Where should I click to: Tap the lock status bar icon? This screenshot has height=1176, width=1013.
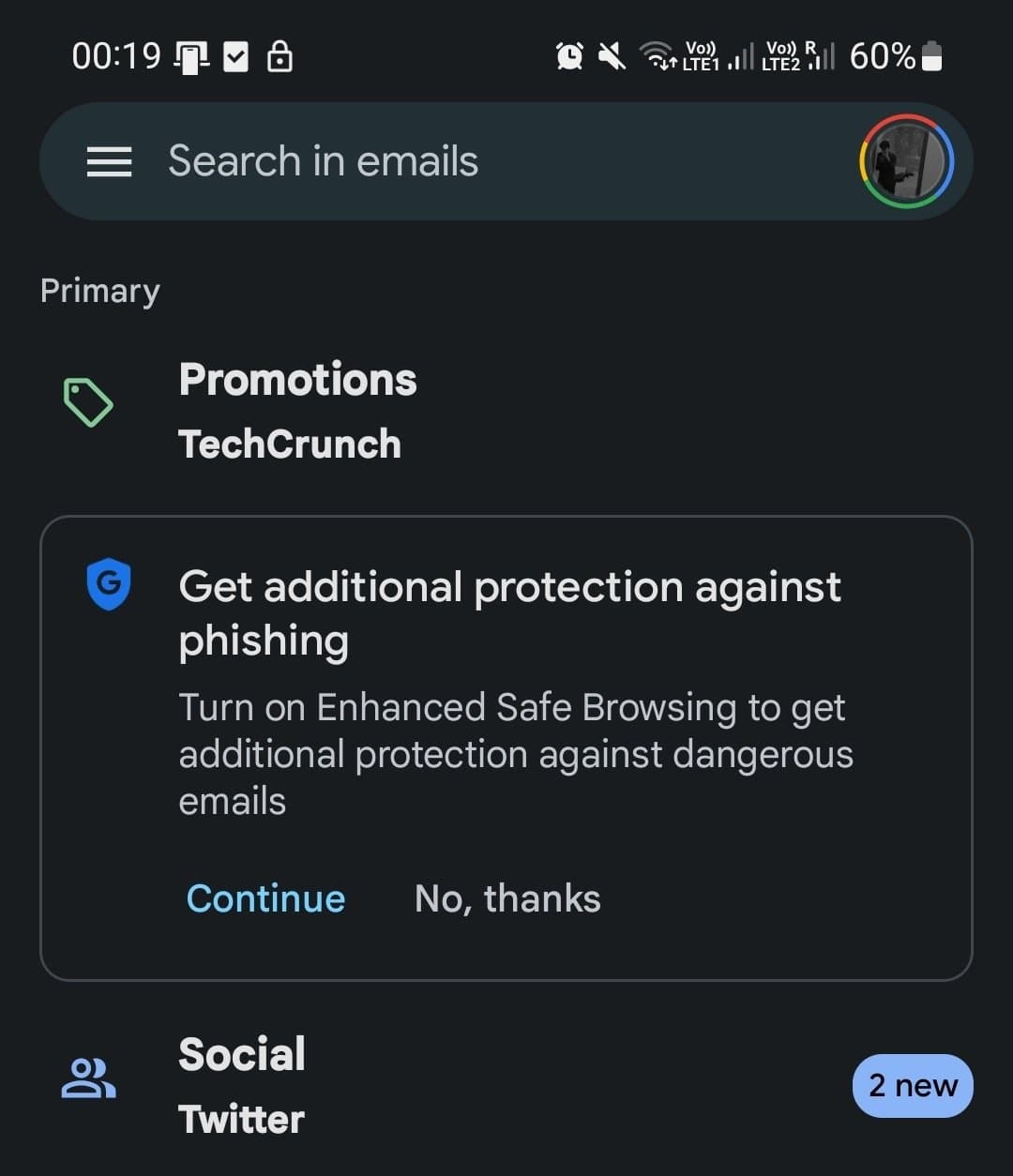(280, 57)
